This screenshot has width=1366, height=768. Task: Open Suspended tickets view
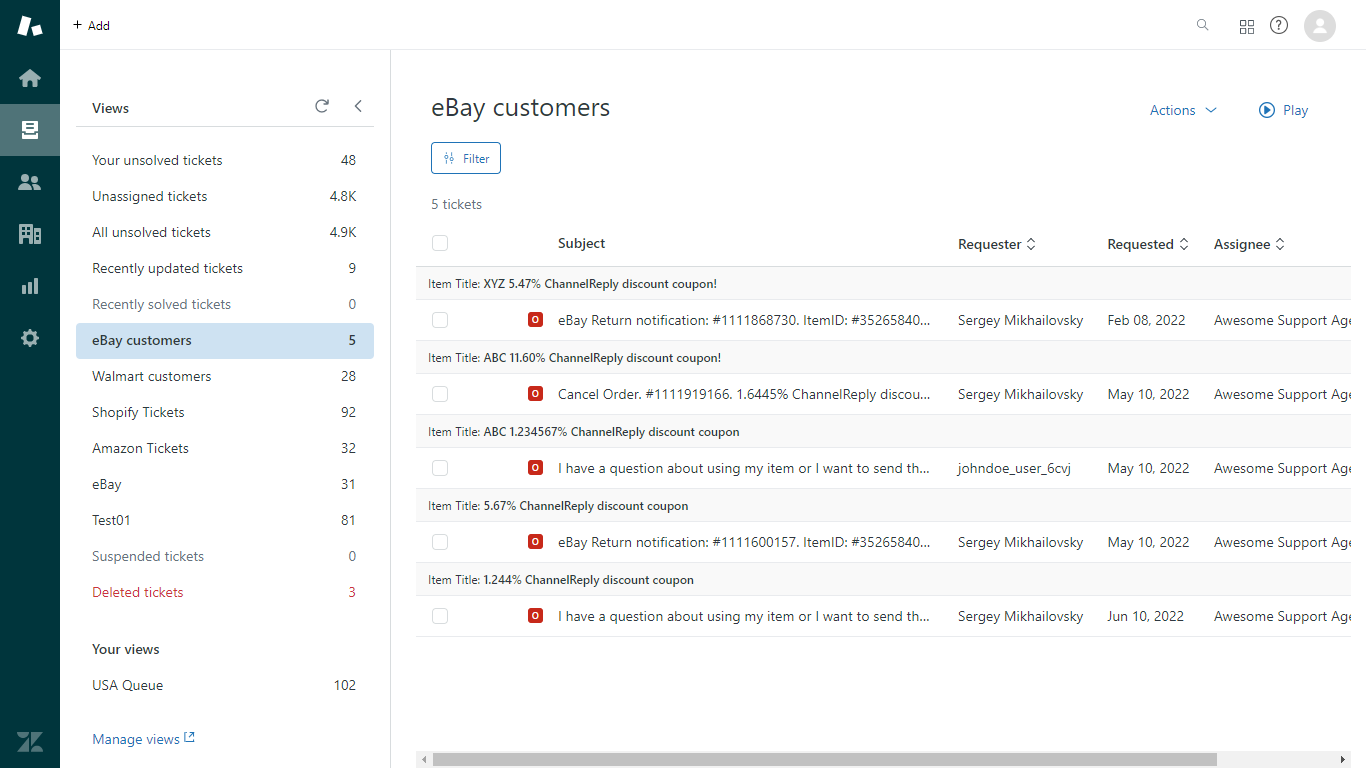click(x=225, y=556)
